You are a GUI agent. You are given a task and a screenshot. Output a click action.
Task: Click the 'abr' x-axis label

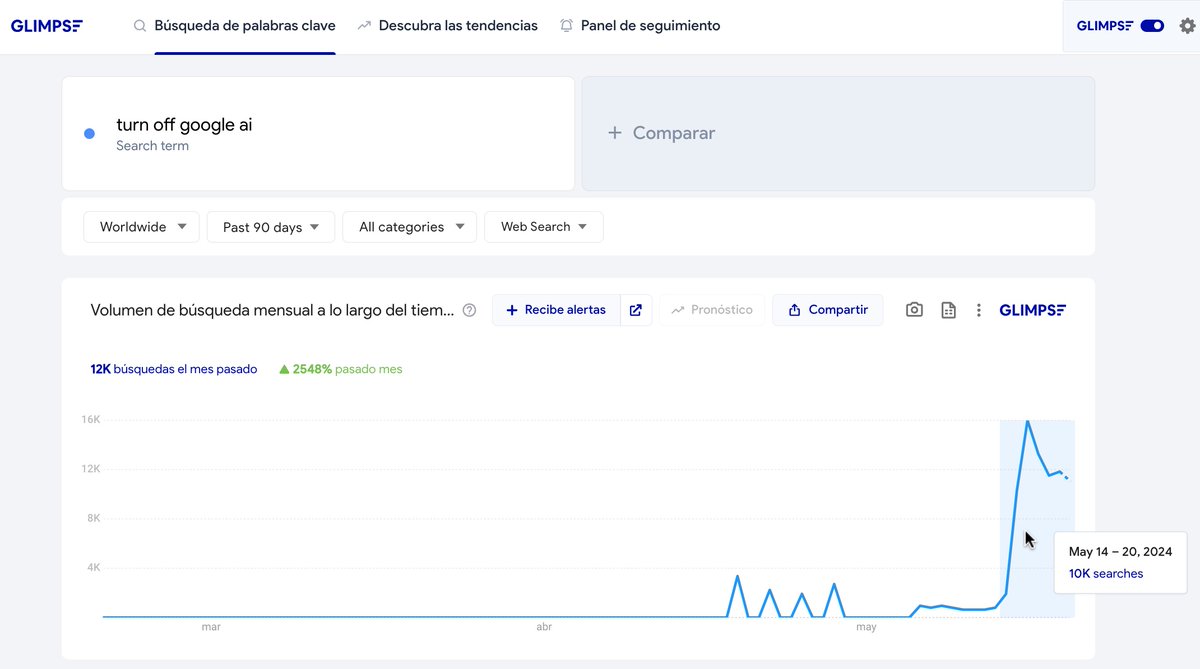point(544,628)
